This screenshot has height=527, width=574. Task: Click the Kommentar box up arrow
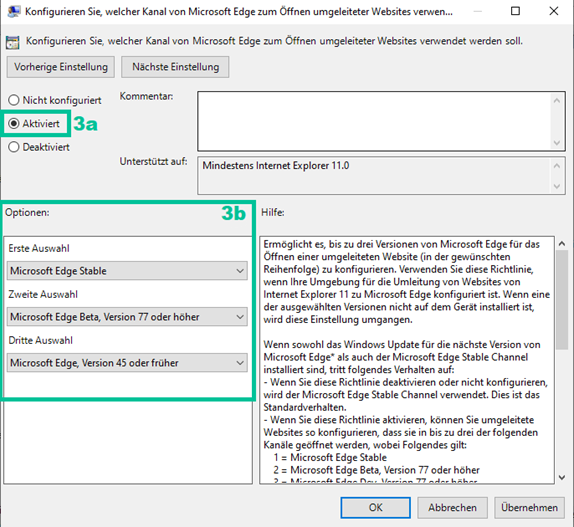coord(557,100)
